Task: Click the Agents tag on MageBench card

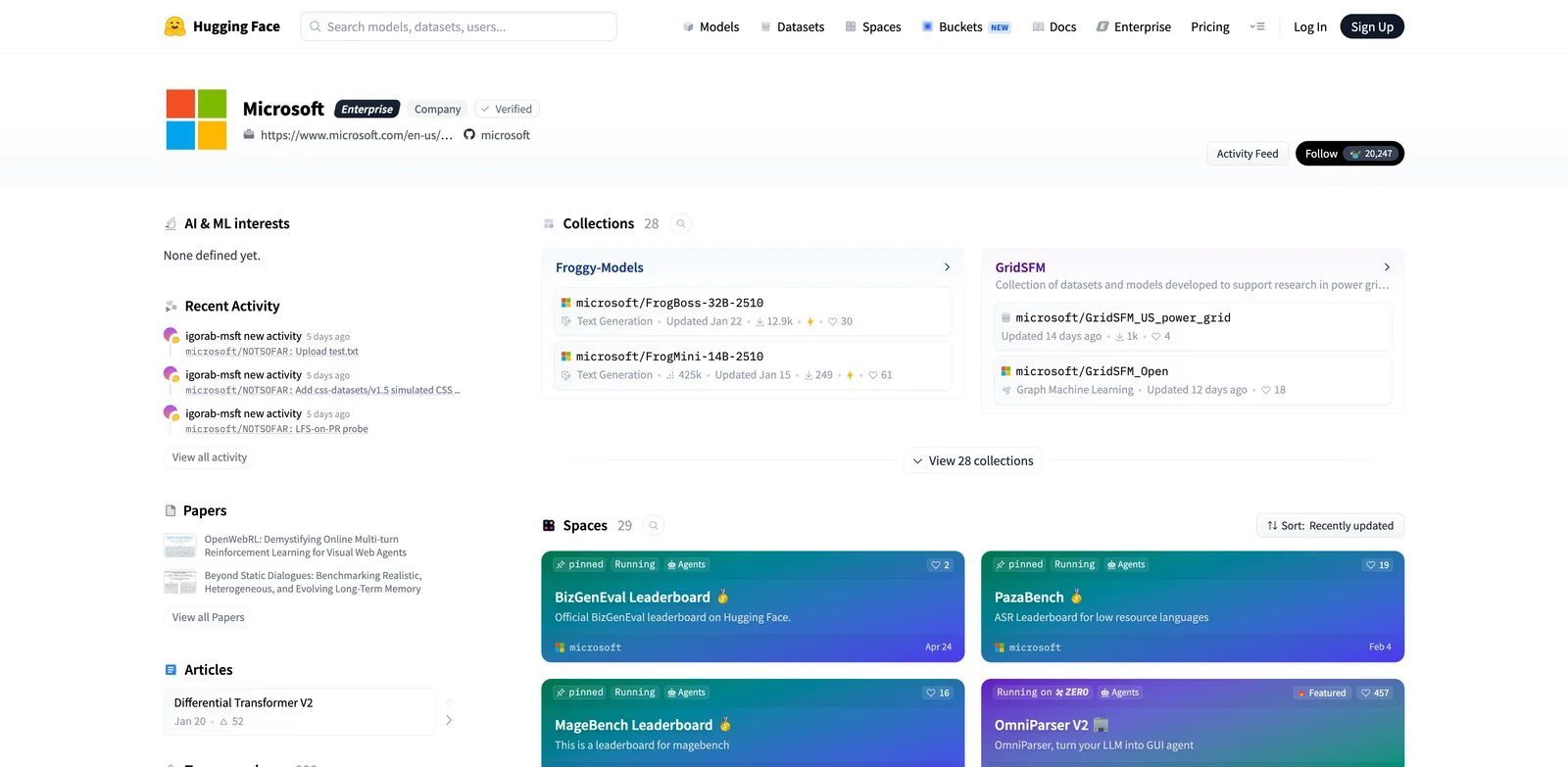Action: [x=686, y=693]
